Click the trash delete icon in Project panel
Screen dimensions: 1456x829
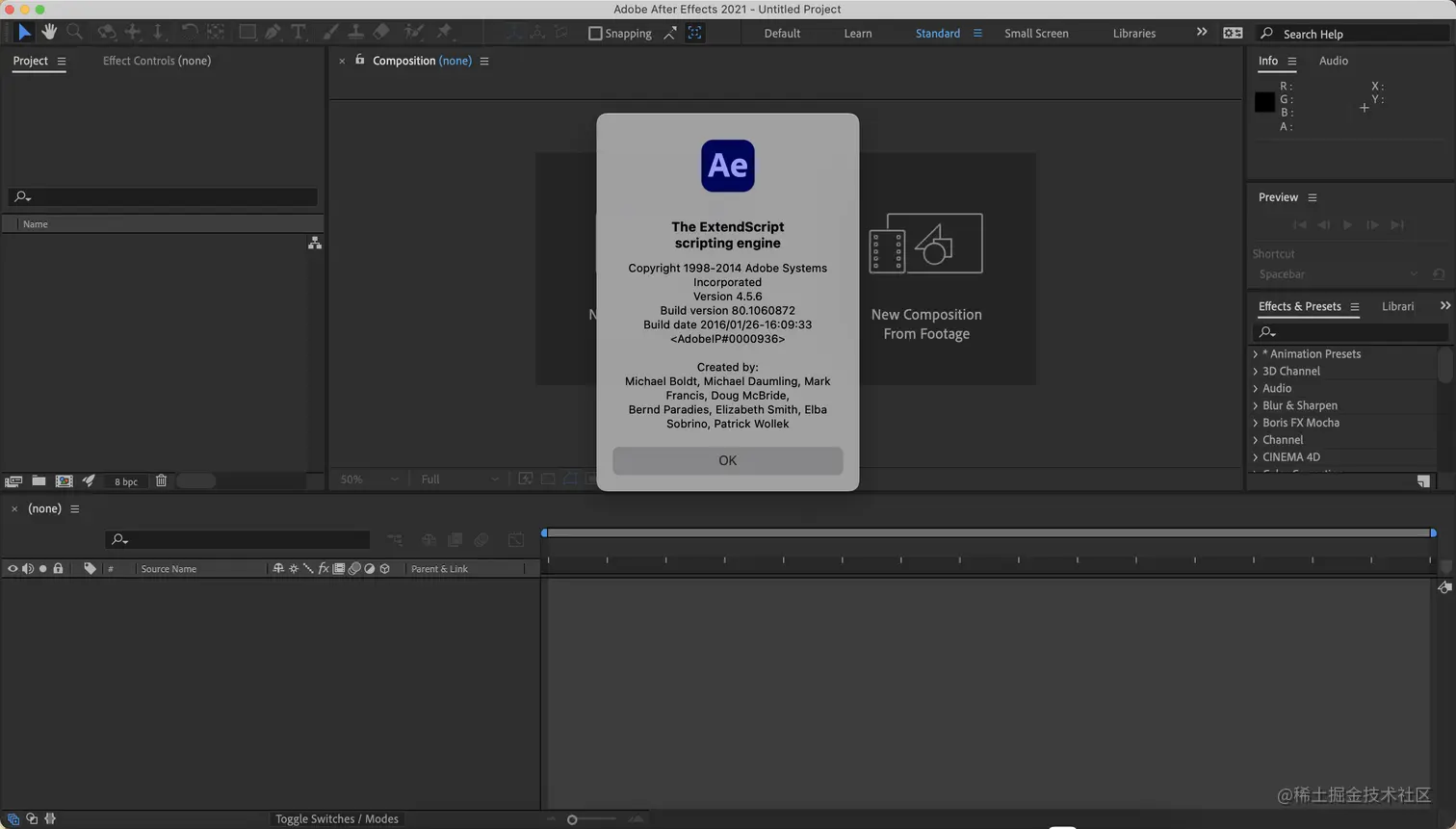point(161,480)
